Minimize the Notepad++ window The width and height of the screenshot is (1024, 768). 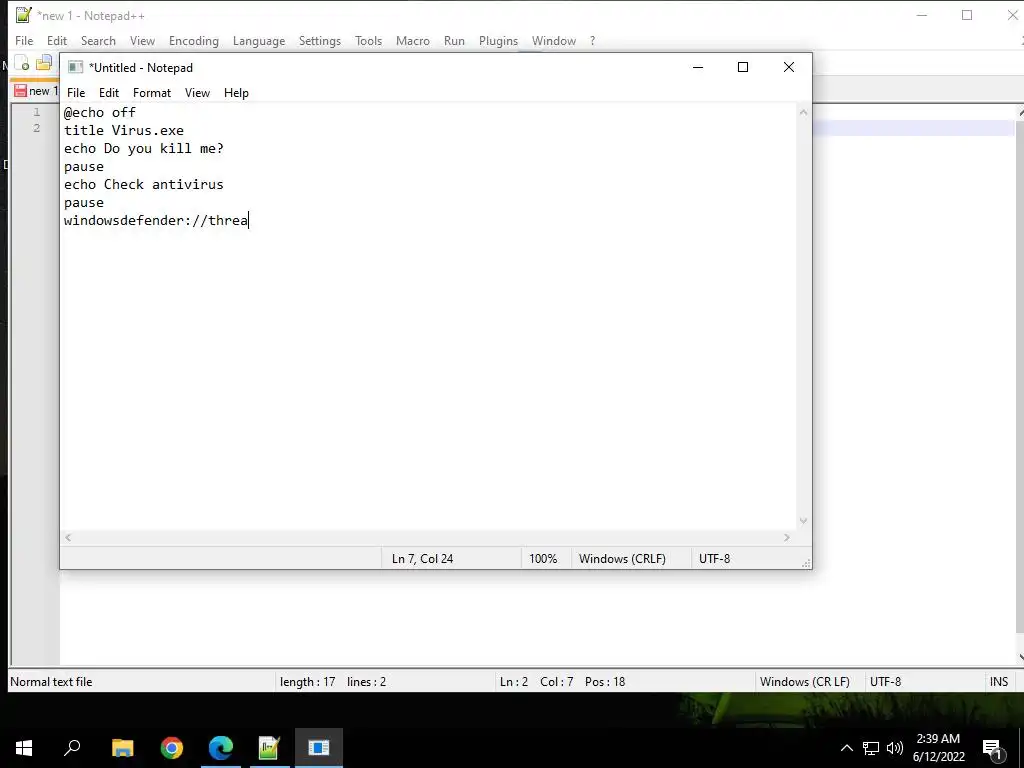coord(922,15)
